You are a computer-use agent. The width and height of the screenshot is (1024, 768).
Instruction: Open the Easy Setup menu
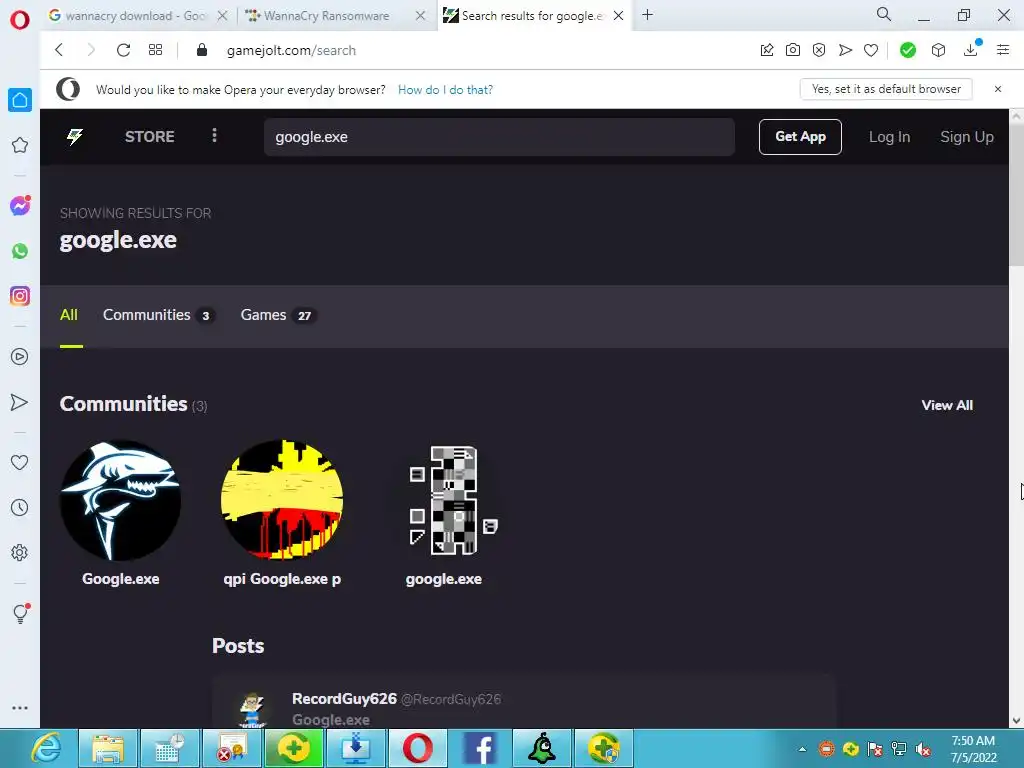coord(1003,50)
